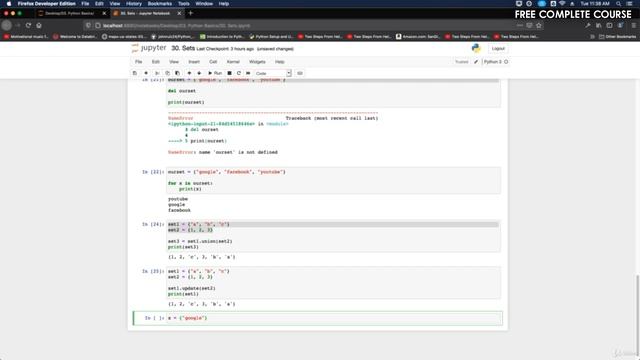Open the Jupyter Edit menu
Image resolution: width=640 pixels, height=360 pixels.
coord(156,62)
